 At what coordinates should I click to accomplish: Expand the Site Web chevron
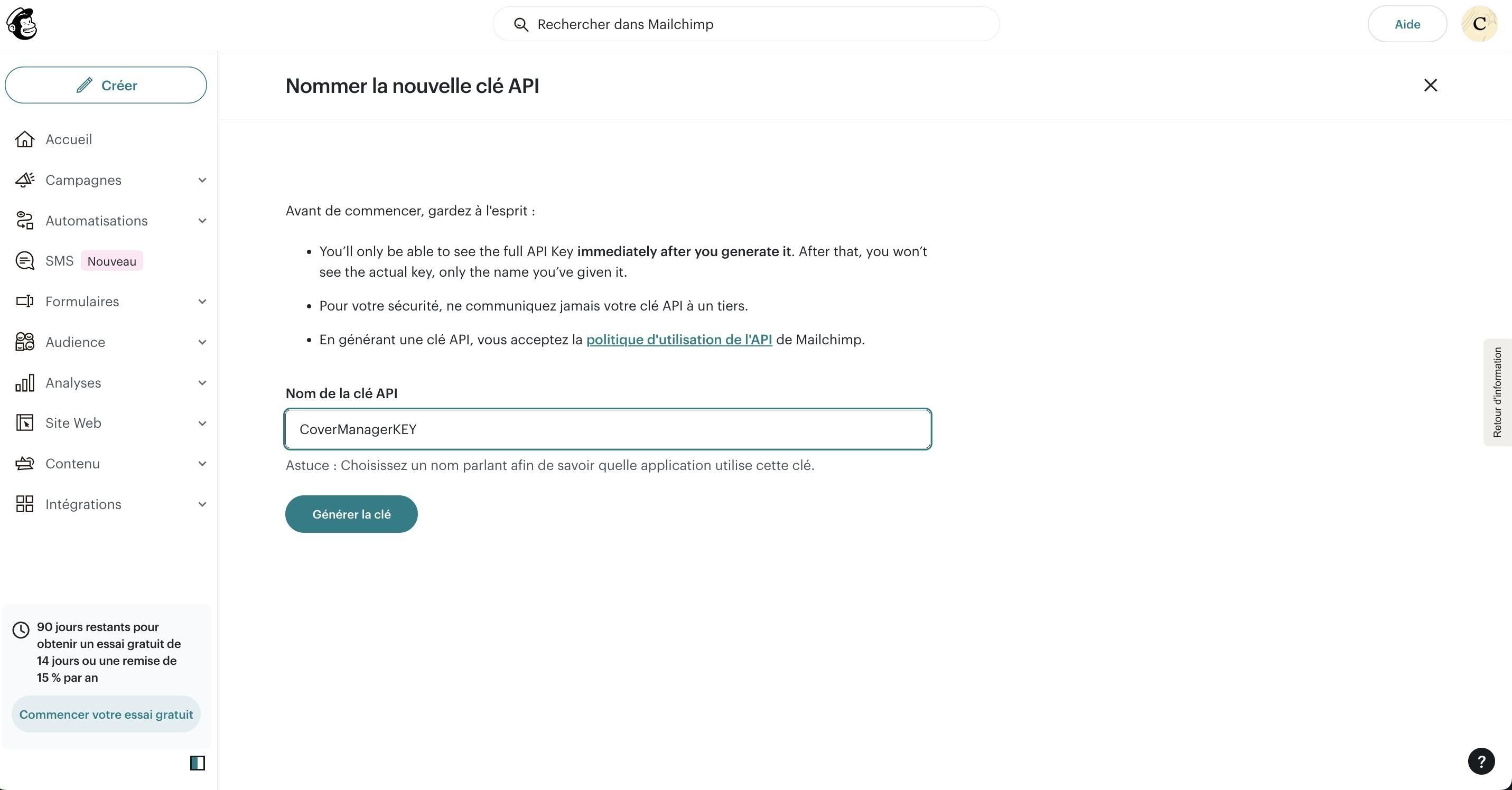tap(202, 424)
